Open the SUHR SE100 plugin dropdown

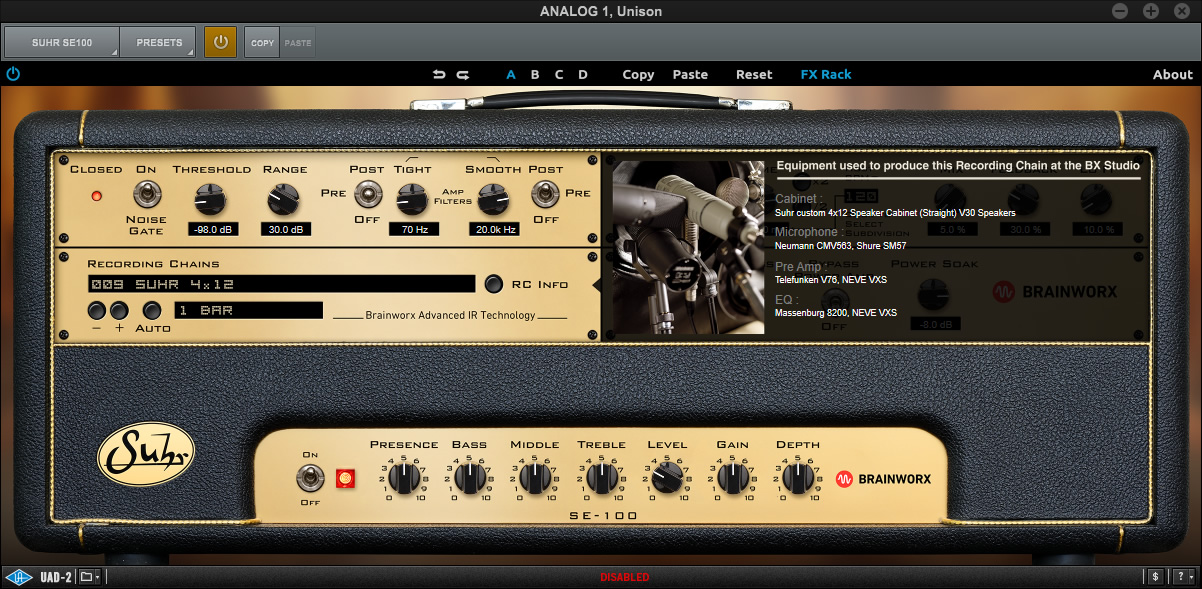tap(62, 43)
